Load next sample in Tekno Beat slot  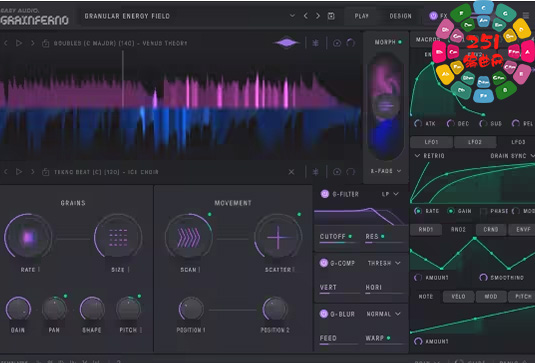32,172
